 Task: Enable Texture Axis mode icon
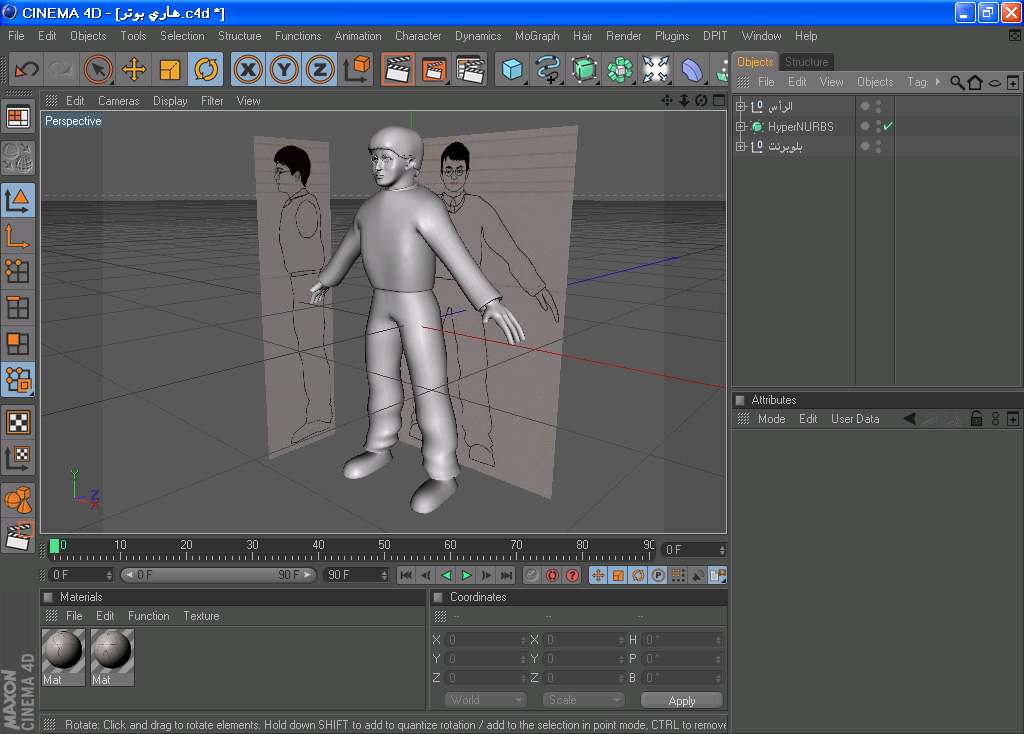(x=18, y=458)
